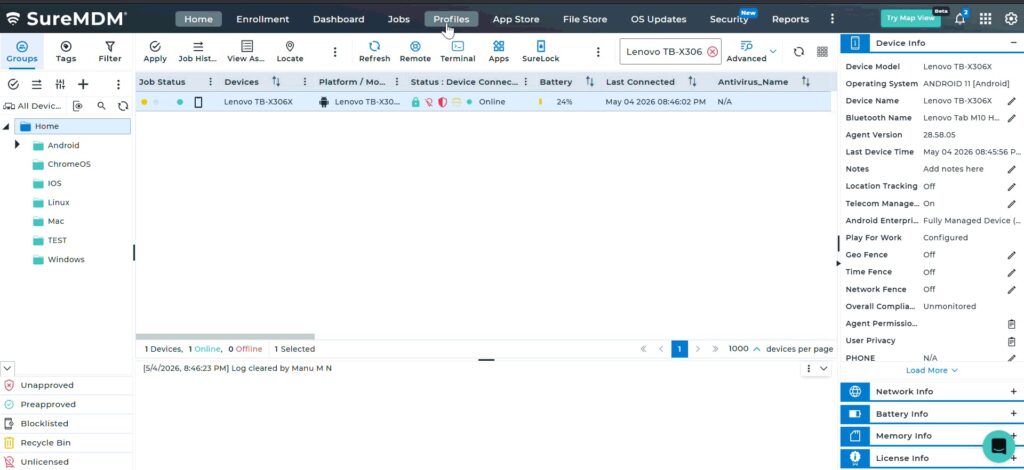
Task: Open Job History toolbar item
Action: 198,52
